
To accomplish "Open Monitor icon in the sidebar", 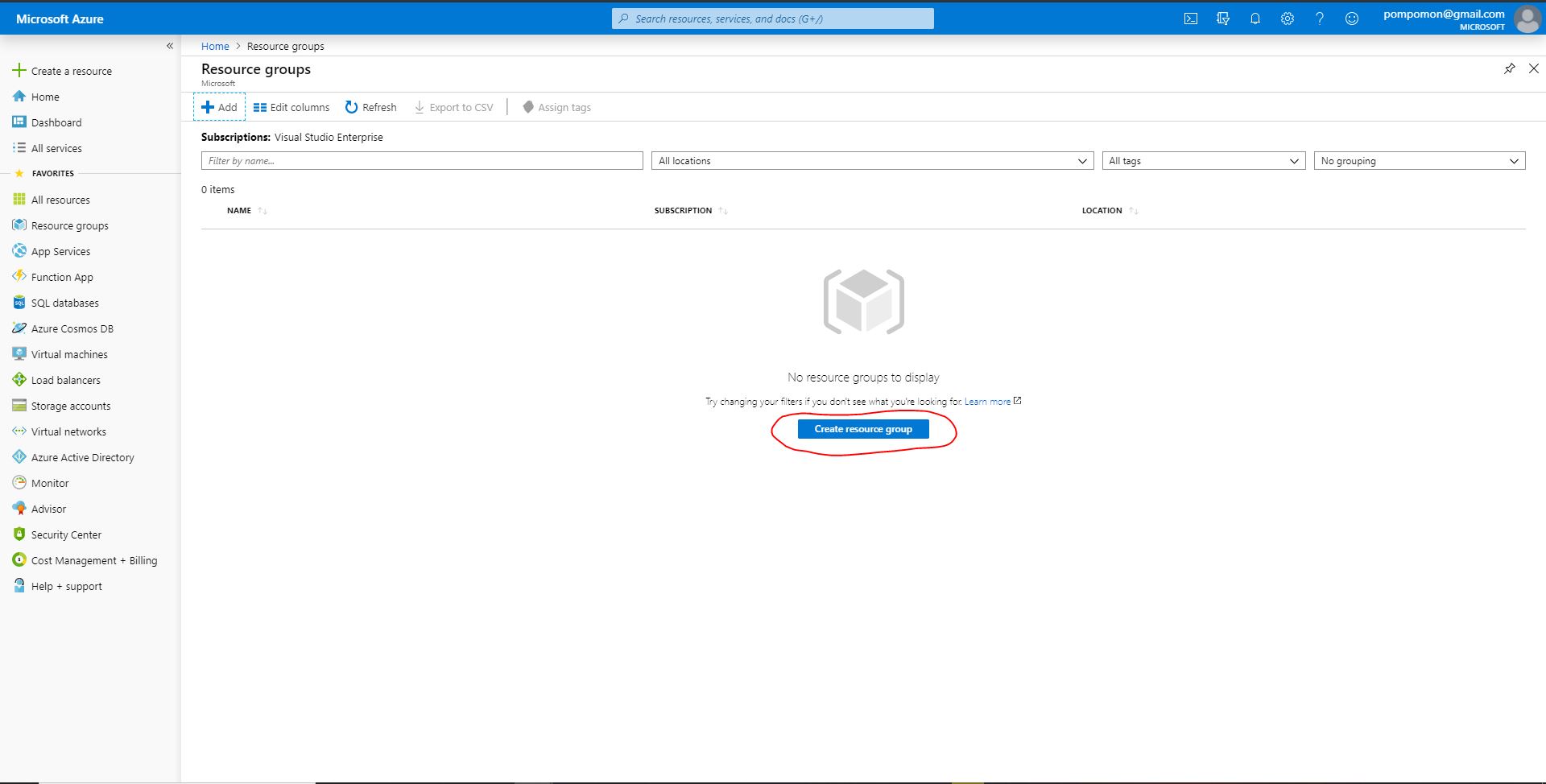I will tap(19, 483).
